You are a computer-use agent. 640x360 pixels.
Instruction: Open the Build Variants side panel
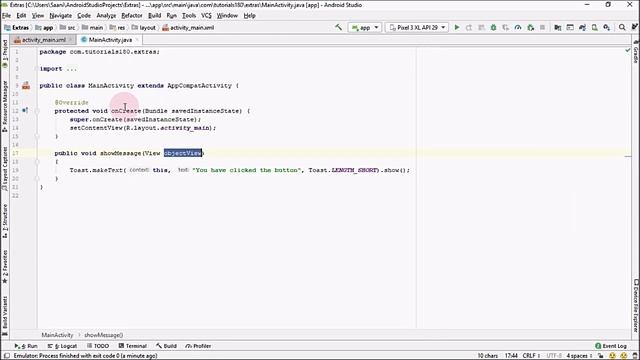(x=5, y=315)
